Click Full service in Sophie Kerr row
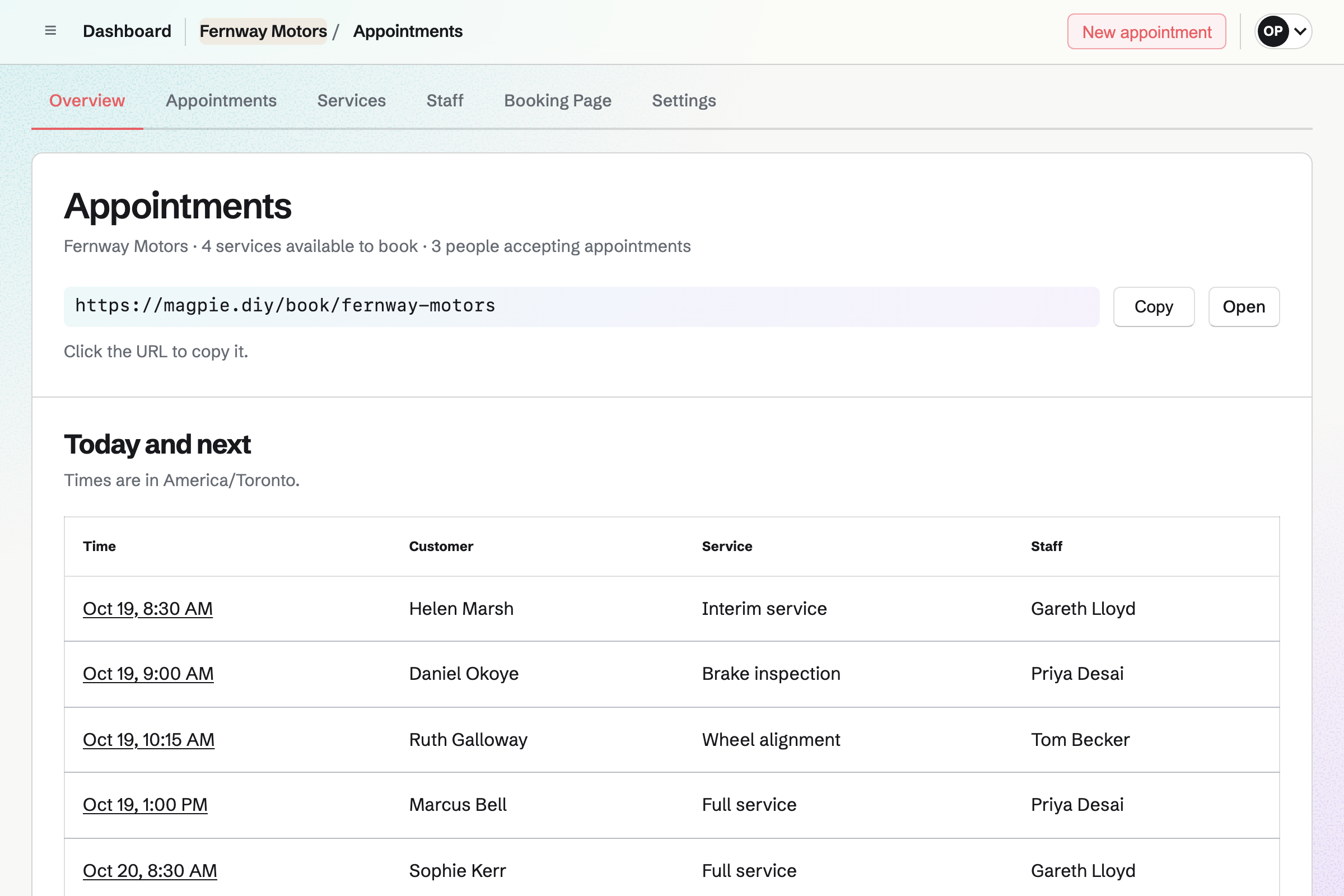This screenshot has height=896, width=1344. click(x=749, y=870)
